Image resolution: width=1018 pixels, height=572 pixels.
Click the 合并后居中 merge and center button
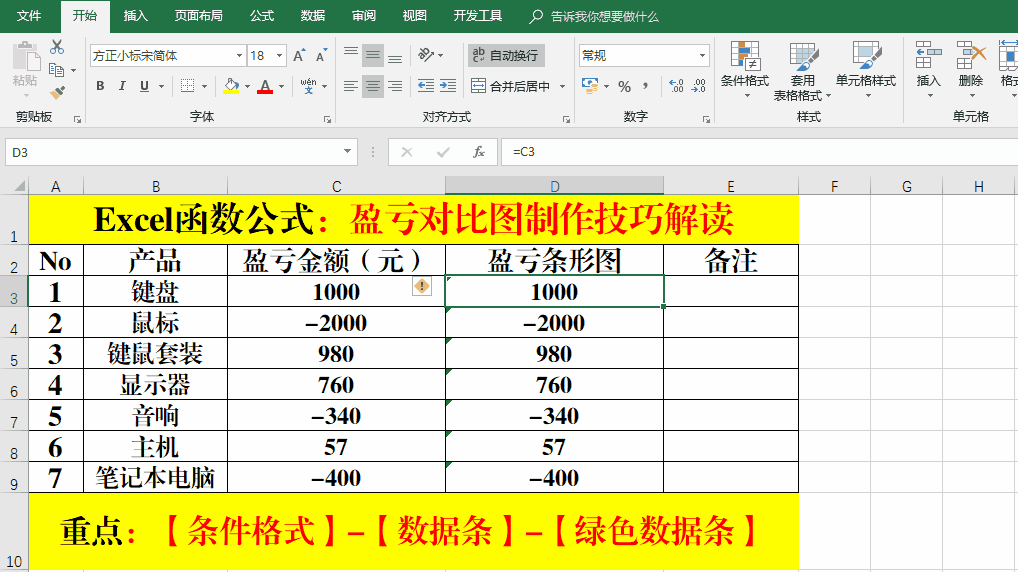tap(511, 87)
